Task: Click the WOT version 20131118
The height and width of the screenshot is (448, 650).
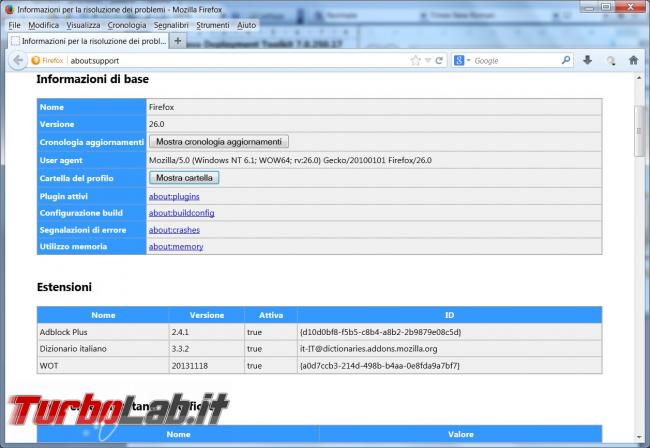Action: (190, 366)
